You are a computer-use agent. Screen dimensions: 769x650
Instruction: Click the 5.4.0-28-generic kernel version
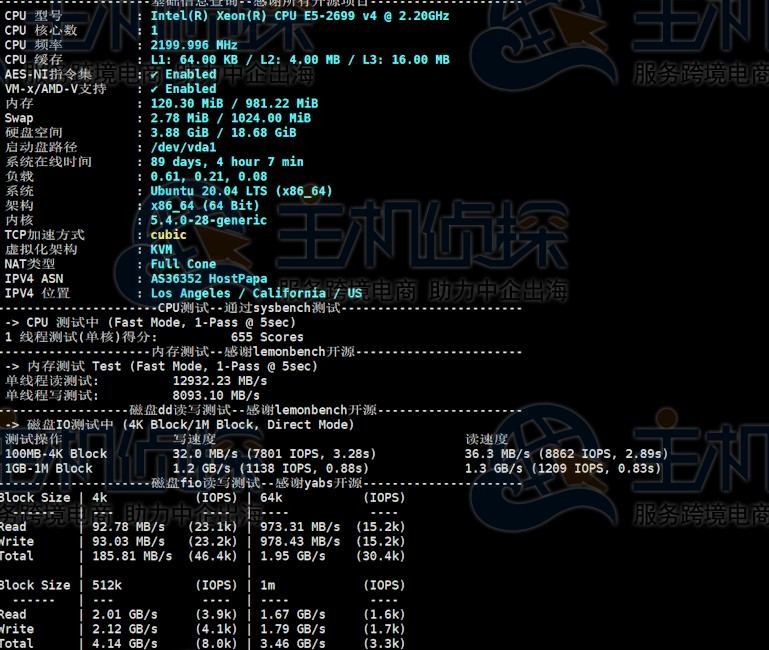[208, 220]
